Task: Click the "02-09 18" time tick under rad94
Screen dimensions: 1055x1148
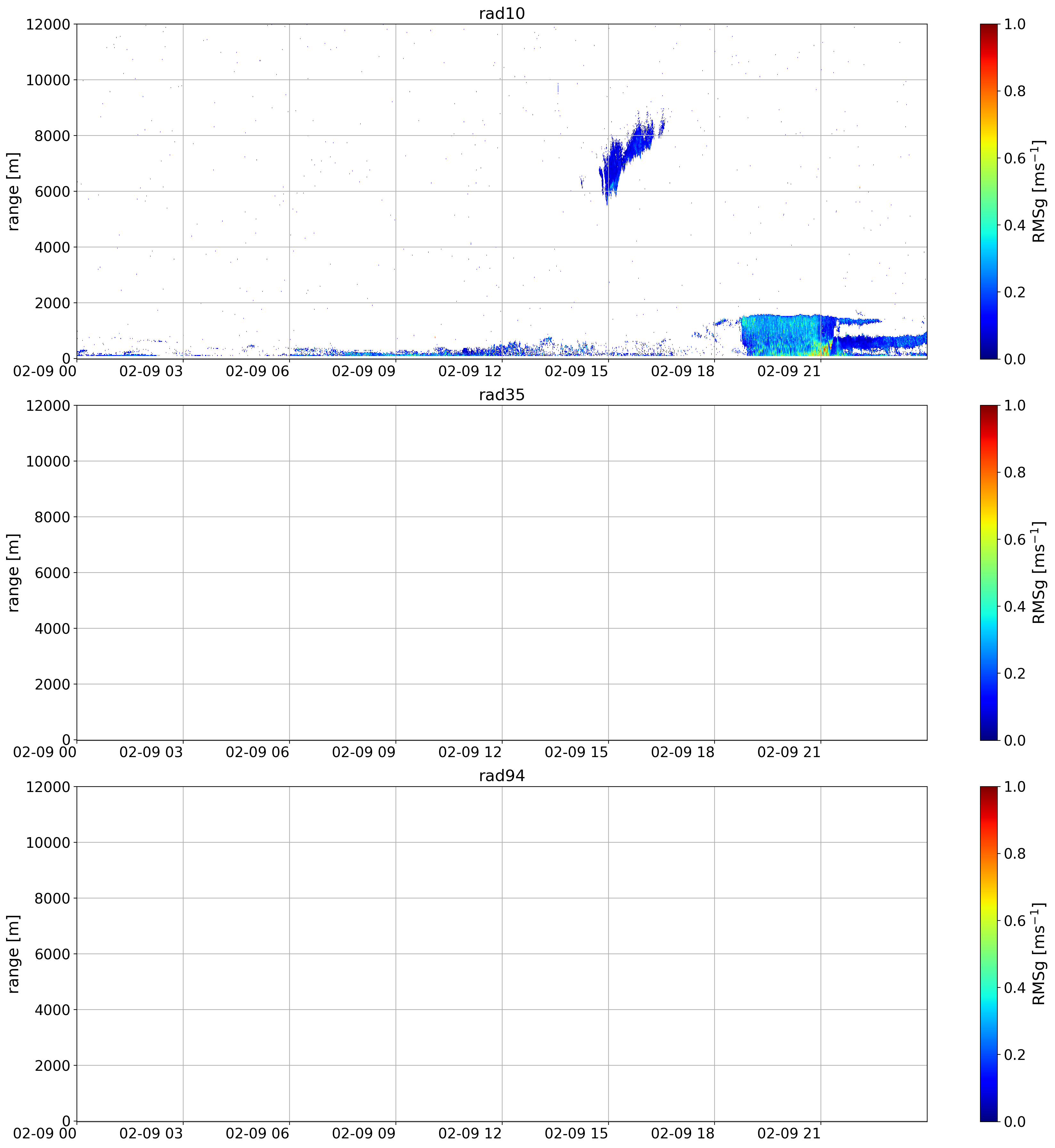Action: click(683, 1134)
